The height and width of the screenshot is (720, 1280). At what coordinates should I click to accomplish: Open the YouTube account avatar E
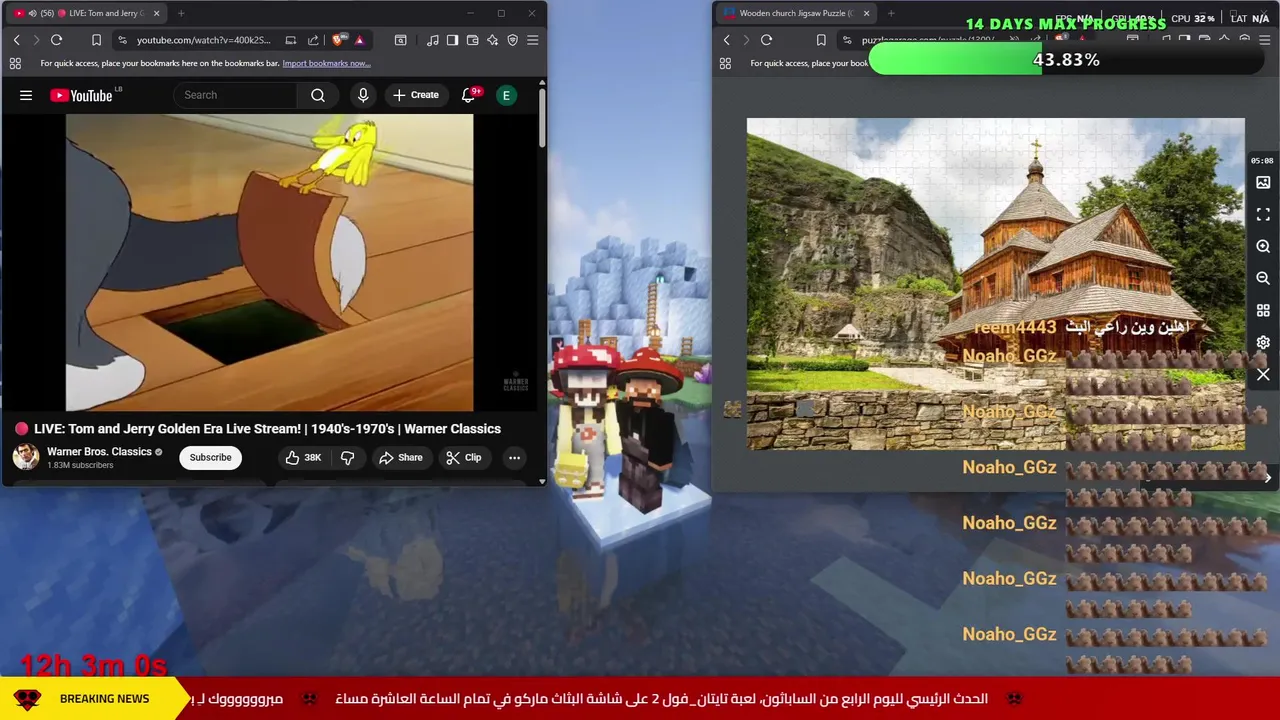coord(507,95)
